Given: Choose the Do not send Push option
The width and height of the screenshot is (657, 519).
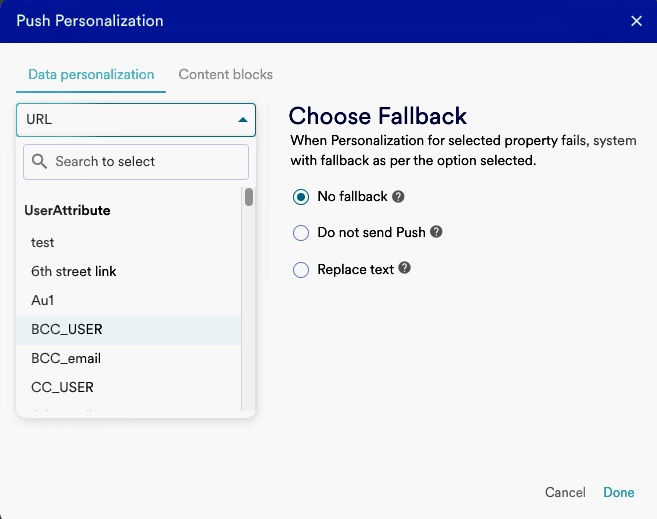Looking at the screenshot, I should (301, 233).
